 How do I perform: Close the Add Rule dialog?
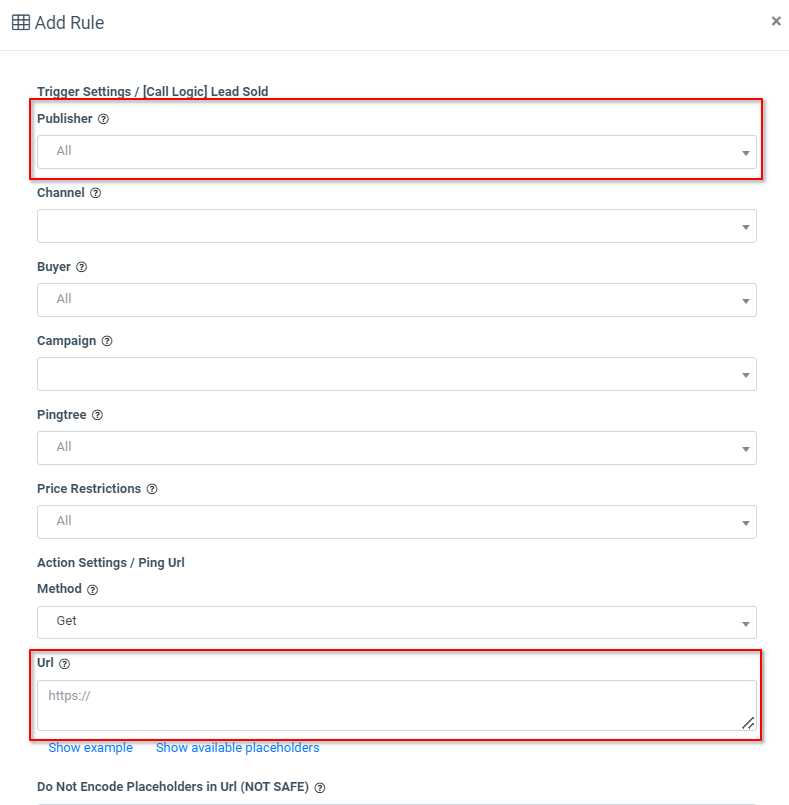(x=776, y=21)
